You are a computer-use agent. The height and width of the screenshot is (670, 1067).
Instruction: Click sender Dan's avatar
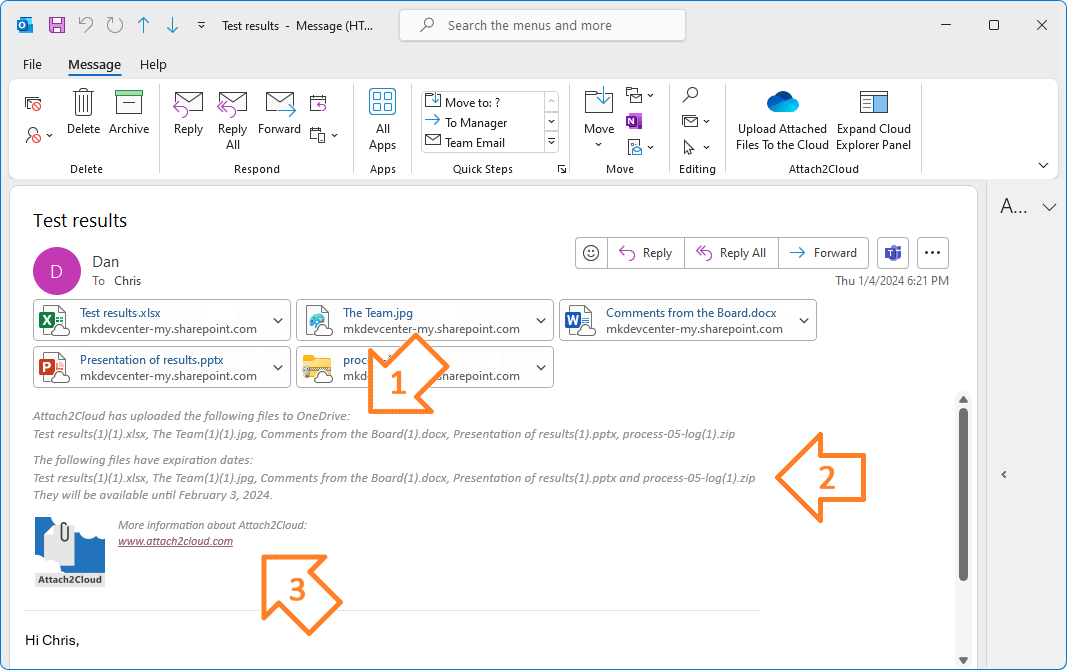click(x=57, y=271)
